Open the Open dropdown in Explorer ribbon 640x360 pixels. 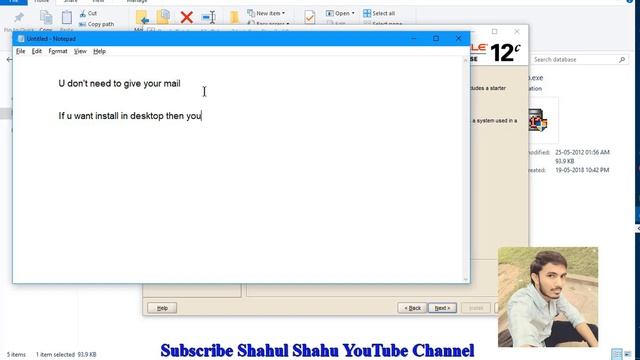[340, 13]
